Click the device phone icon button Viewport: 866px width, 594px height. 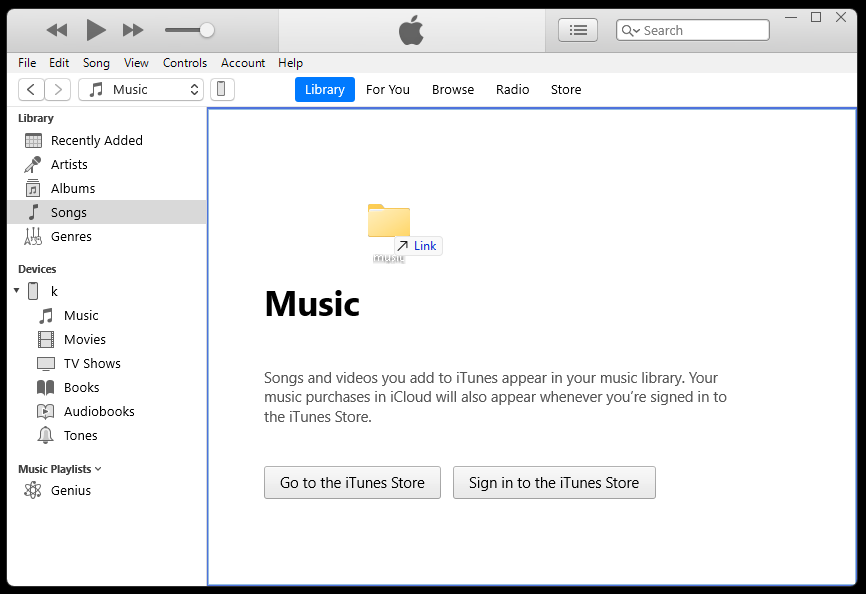(222, 89)
